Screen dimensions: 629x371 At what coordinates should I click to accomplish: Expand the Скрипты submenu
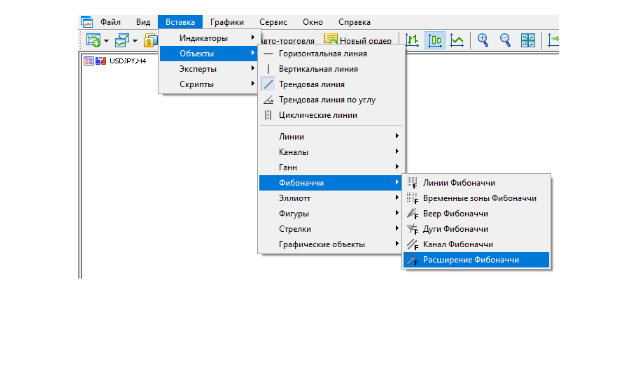pos(209,84)
